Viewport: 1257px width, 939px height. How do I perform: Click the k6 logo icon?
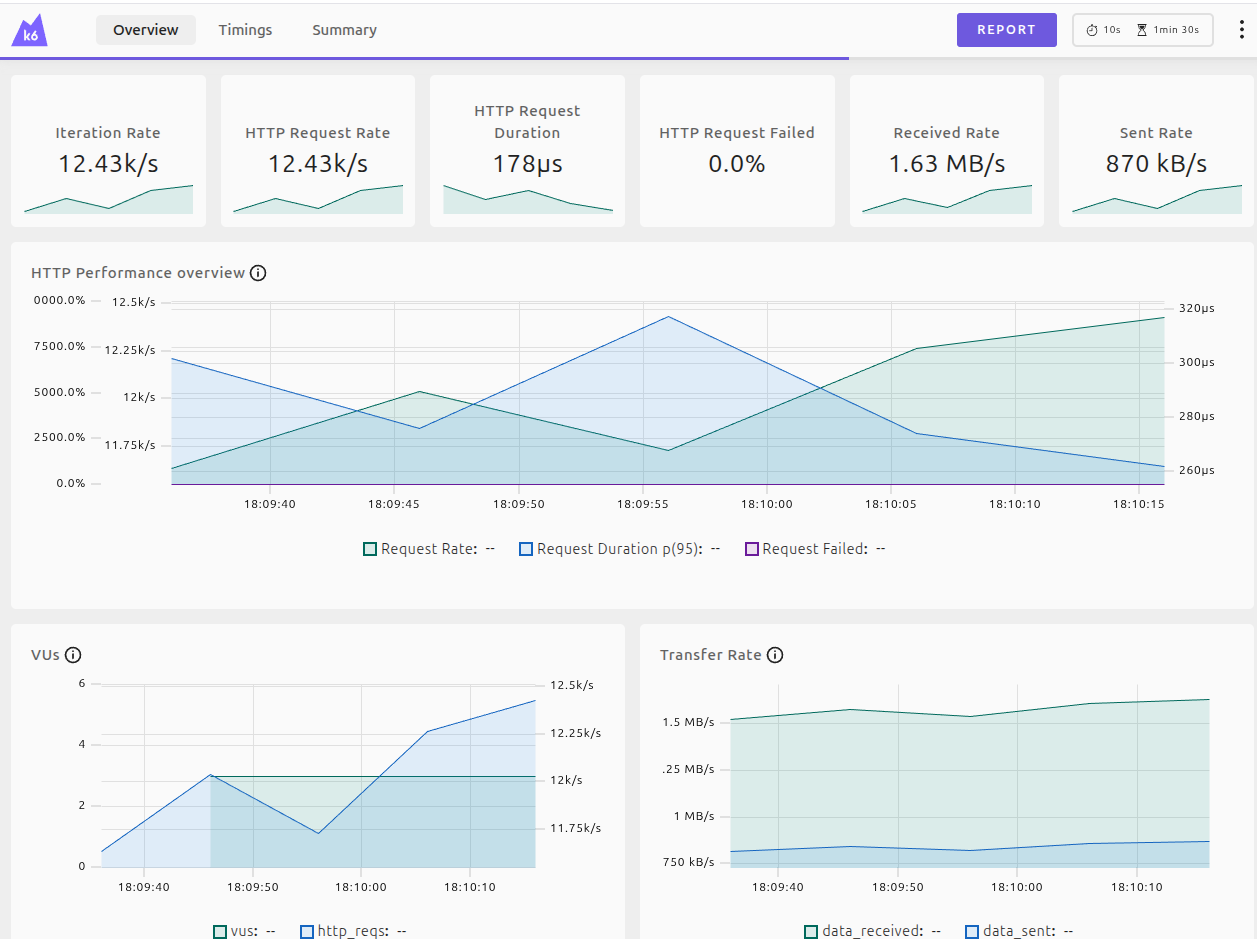(30, 30)
